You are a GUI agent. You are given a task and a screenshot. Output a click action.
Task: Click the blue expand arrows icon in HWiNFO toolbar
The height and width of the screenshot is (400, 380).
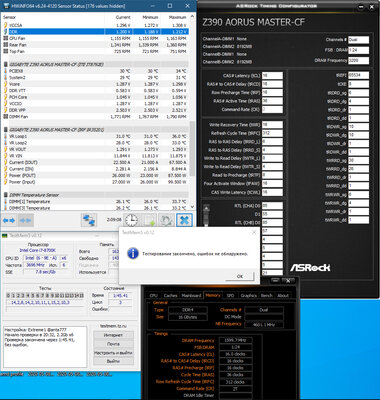tap(9, 220)
